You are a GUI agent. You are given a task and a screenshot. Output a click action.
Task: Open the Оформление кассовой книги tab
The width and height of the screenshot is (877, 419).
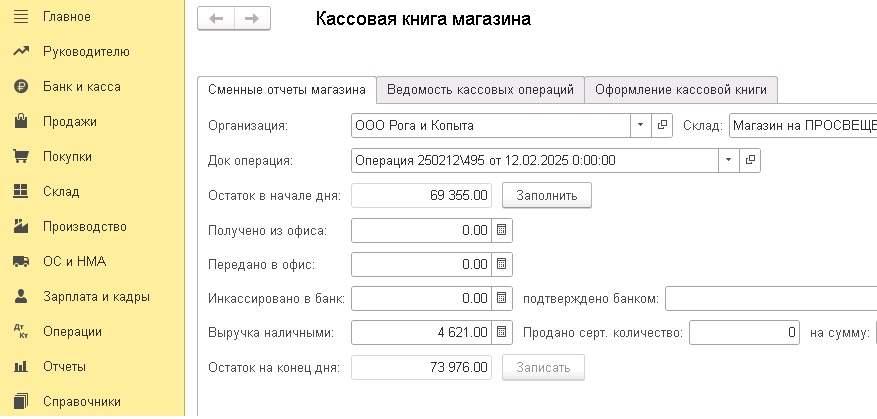[x=680, y=90]
